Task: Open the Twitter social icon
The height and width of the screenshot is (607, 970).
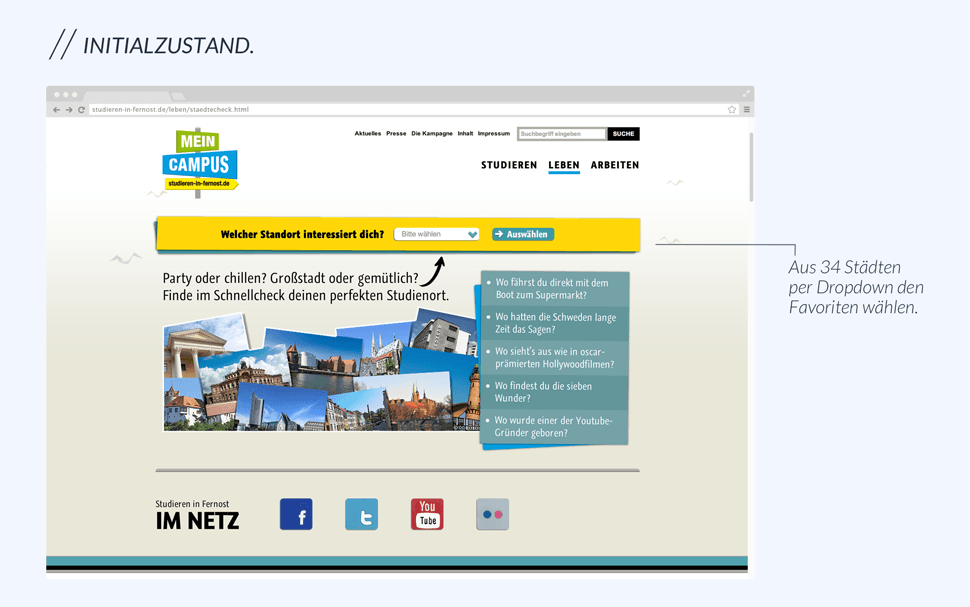Action: [361, 514]
